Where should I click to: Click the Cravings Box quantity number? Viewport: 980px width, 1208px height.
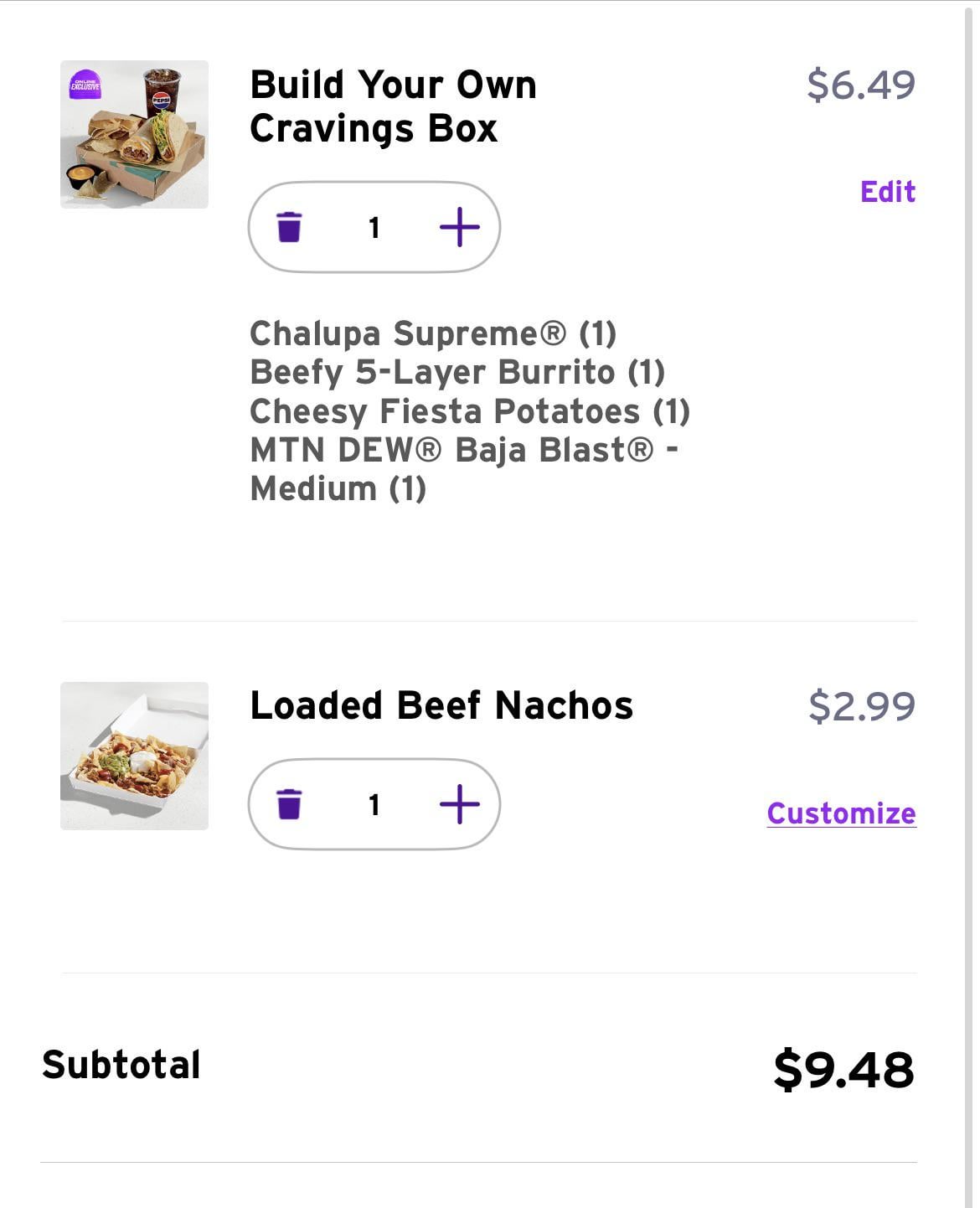374,228
